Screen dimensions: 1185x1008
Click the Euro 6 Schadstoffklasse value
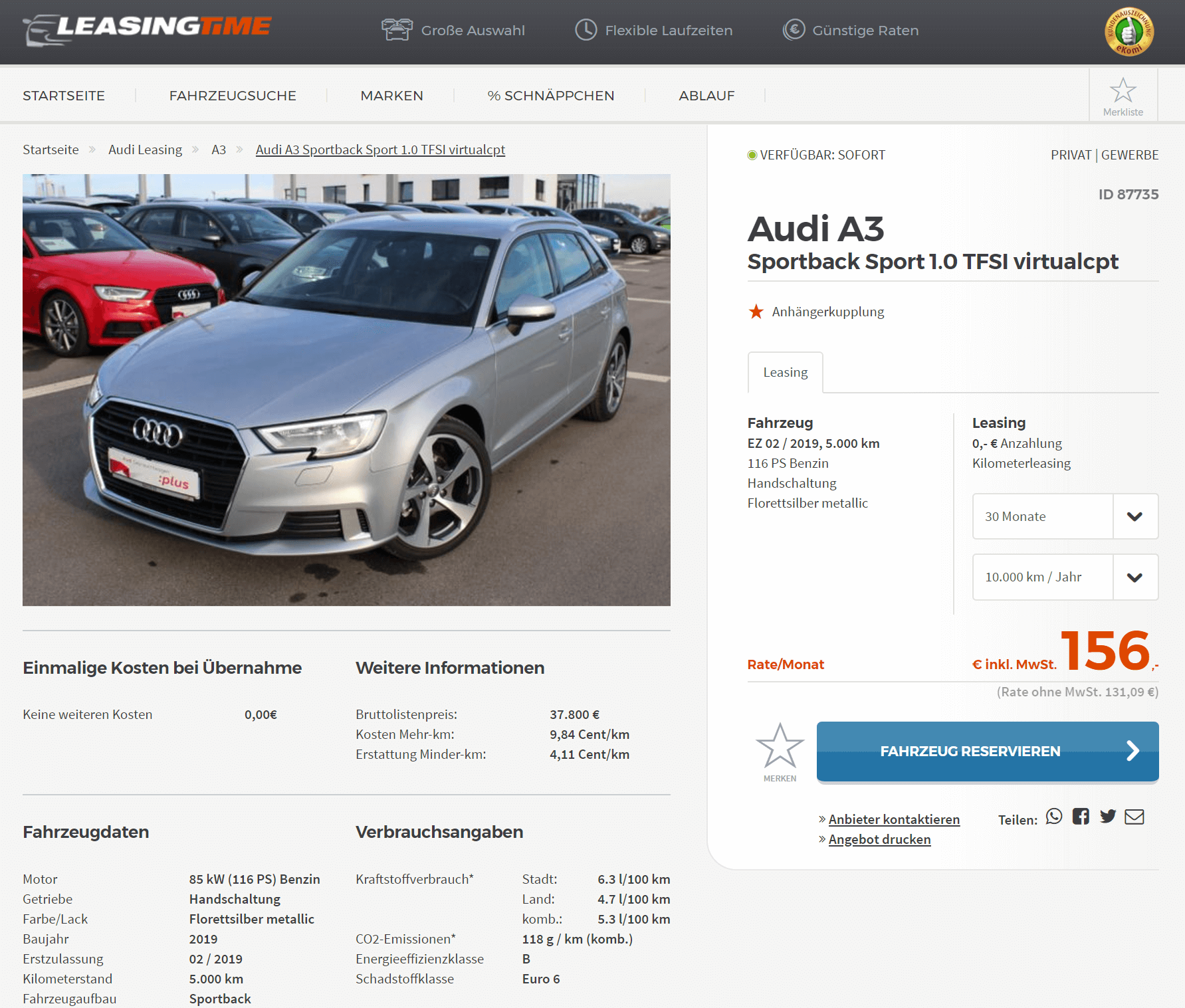coord(541,979)
